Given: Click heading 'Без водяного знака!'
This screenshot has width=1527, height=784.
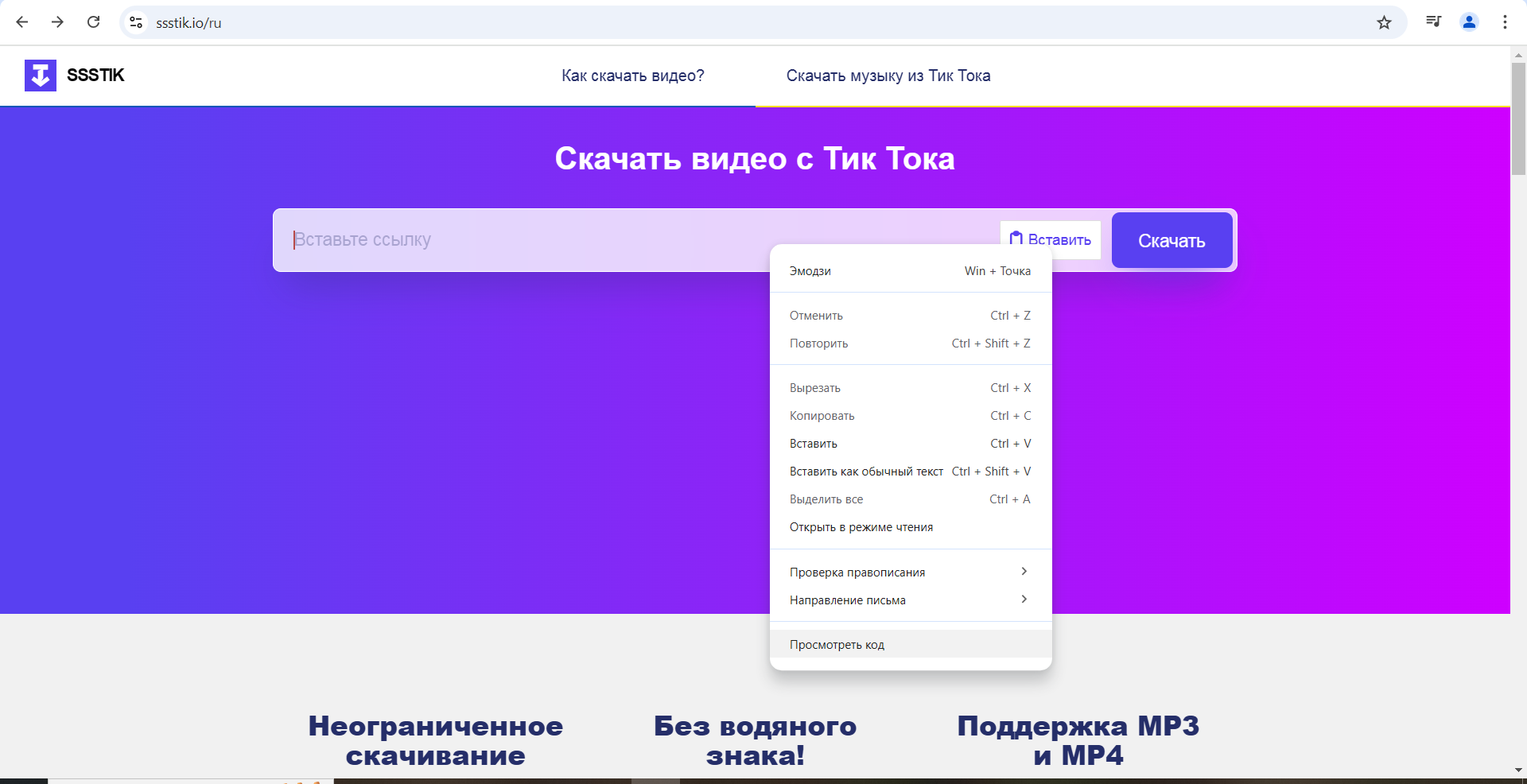Looking at the screenshot, I should 755,740.
